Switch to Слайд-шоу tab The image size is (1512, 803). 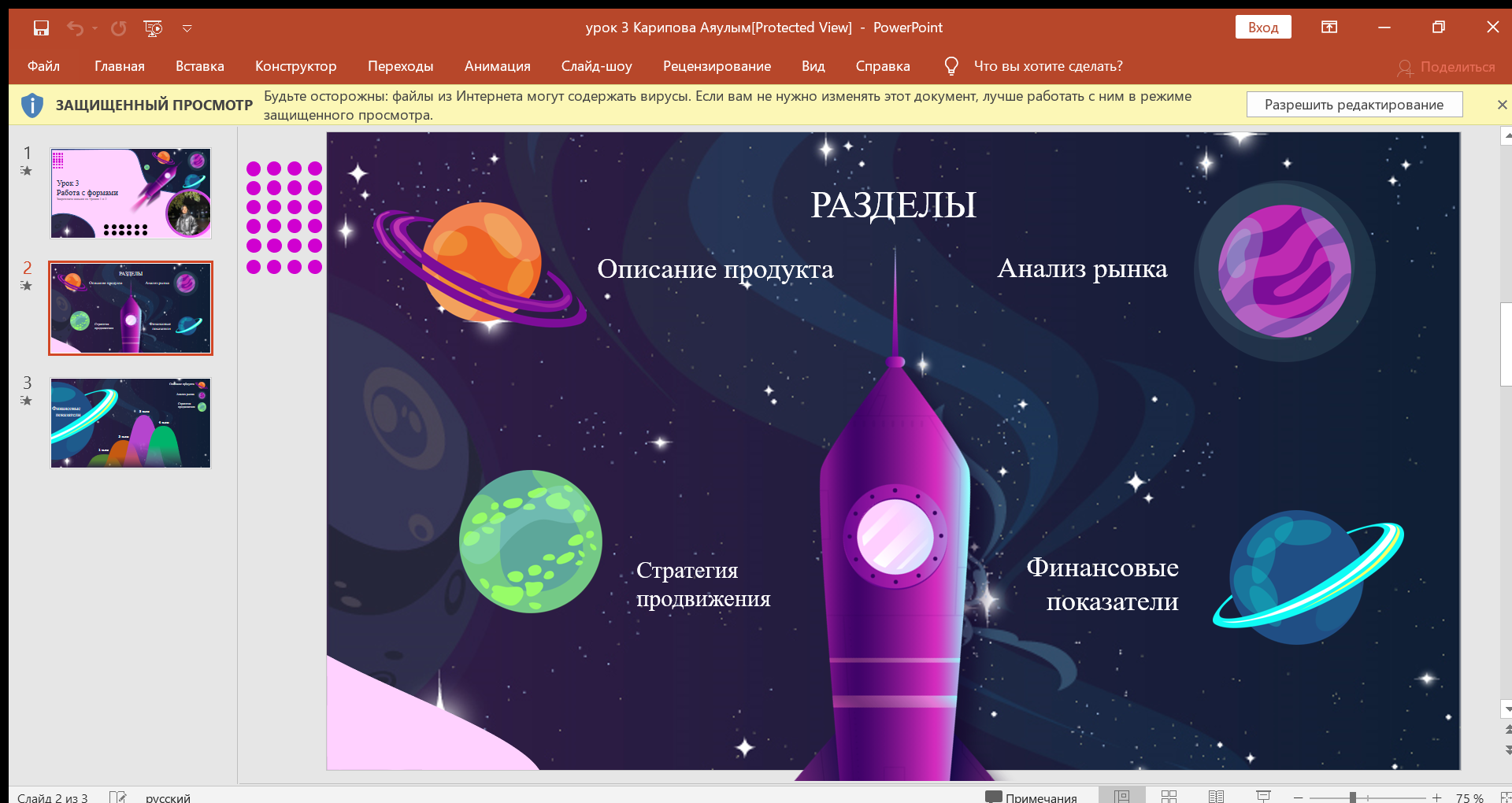coord(597,66)
